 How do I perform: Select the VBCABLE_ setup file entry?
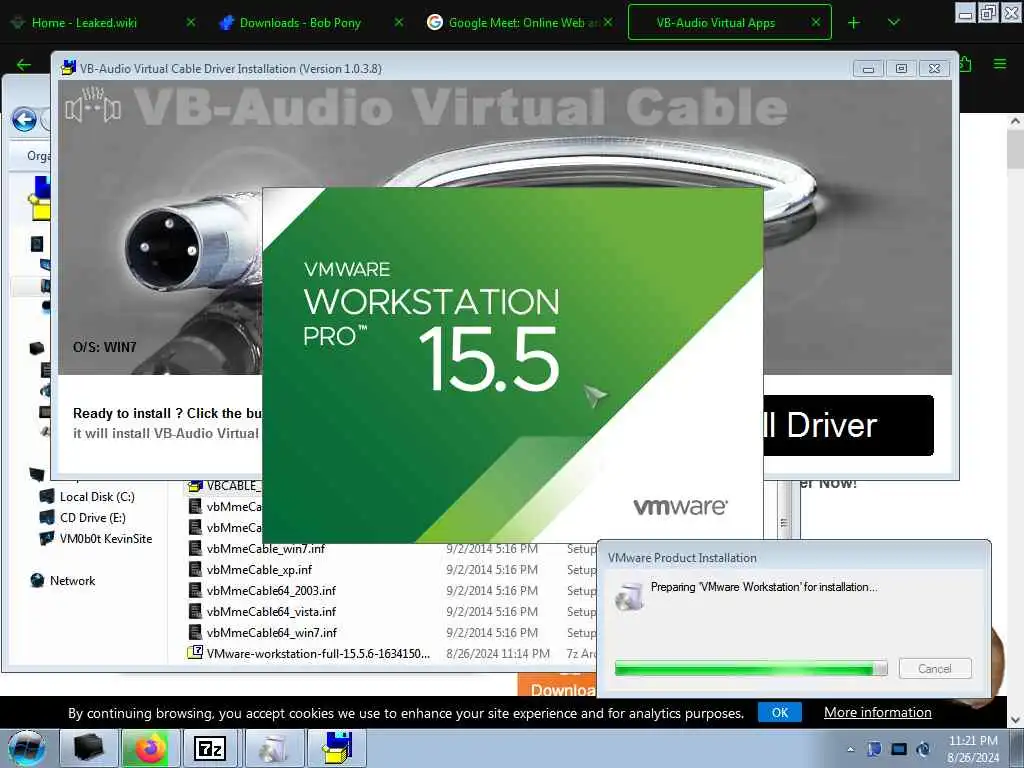click(x=234, y=486)
